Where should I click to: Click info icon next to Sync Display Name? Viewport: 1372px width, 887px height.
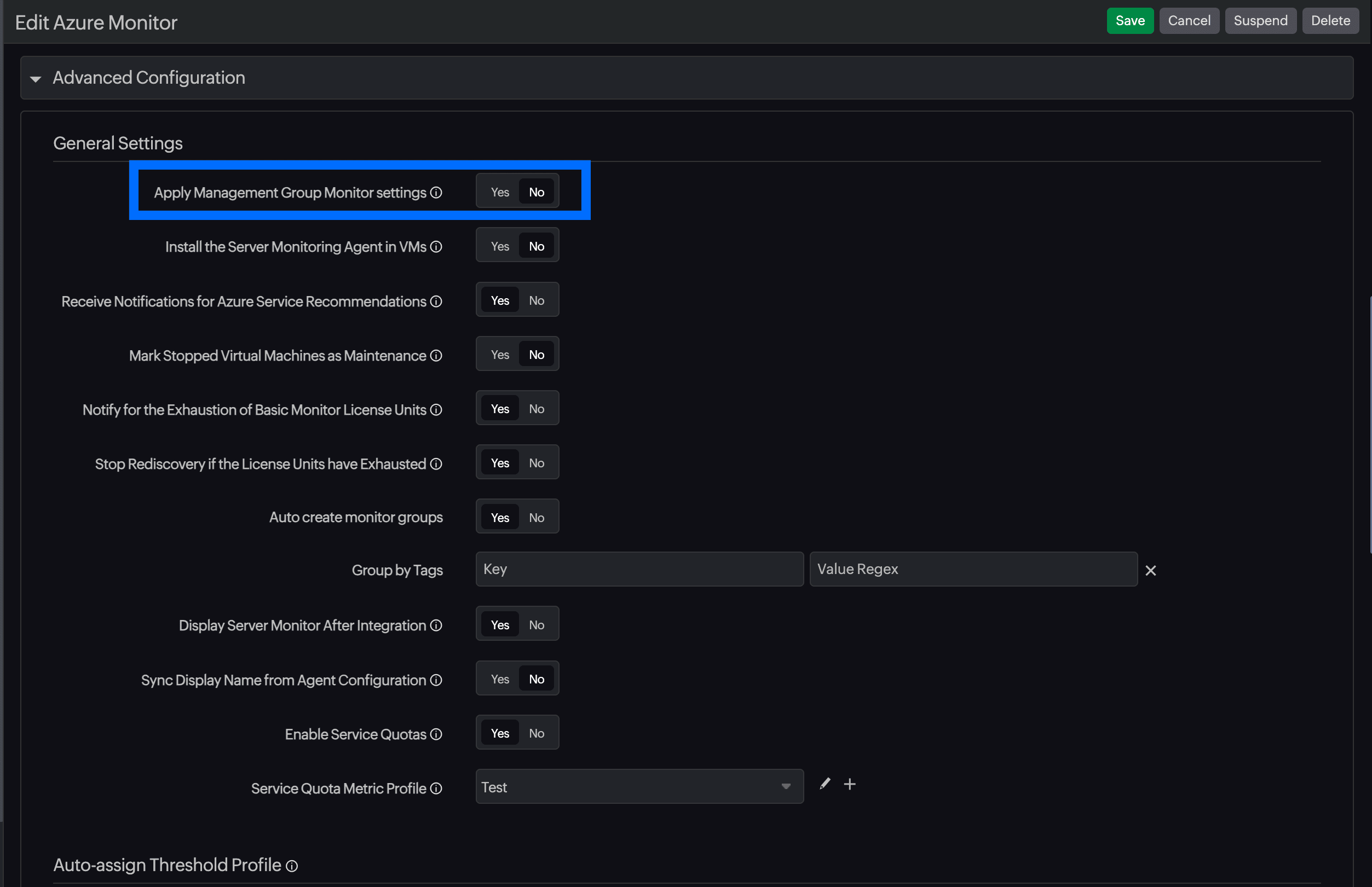[436, 680]
